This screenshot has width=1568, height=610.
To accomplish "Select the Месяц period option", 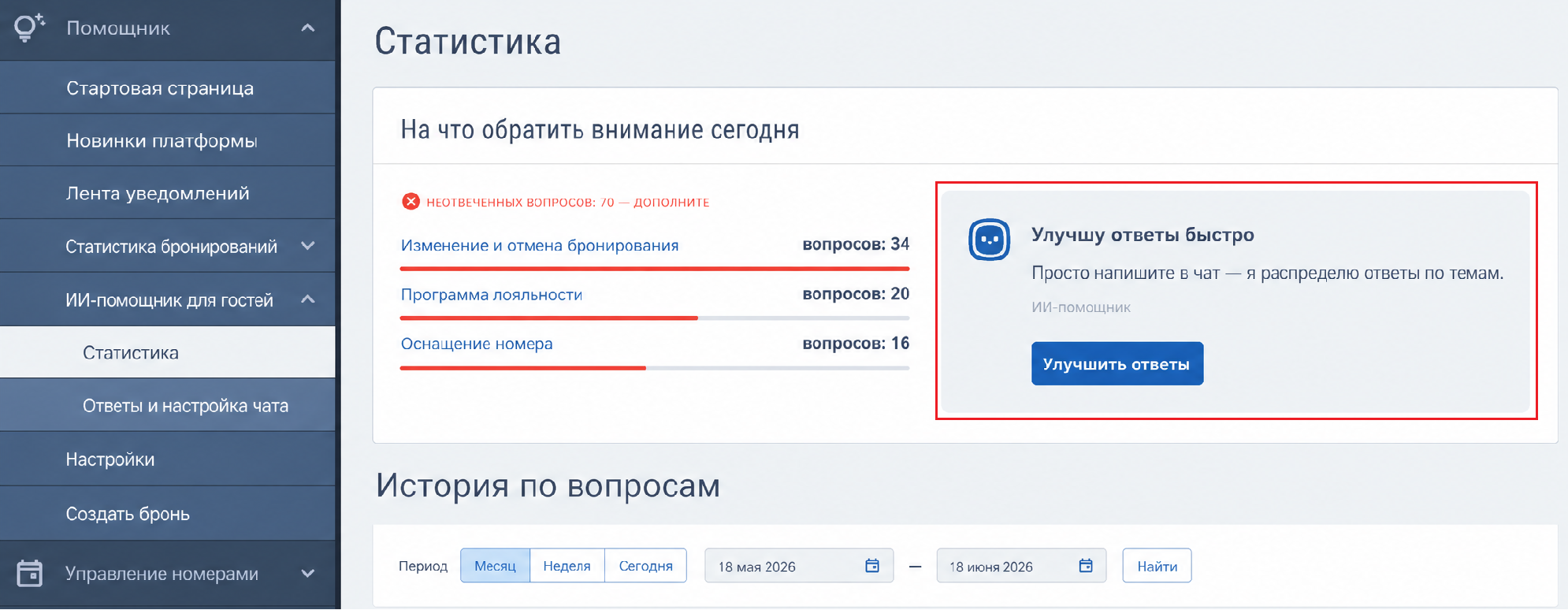I will pyautogui.click(x=495, y=566).
